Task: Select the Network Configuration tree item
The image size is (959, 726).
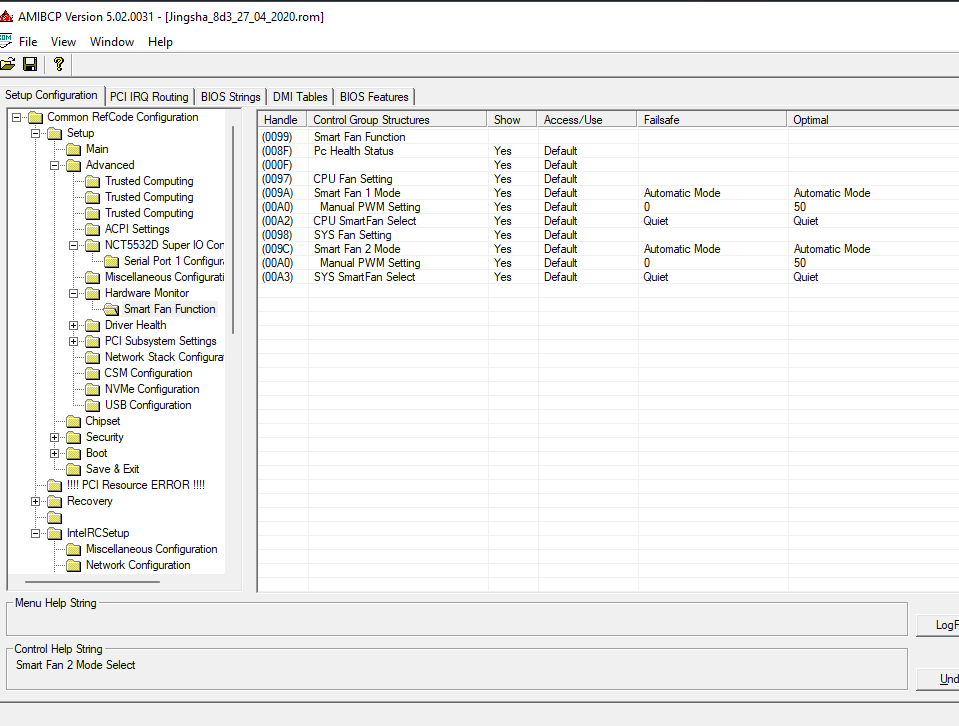Action: click(x=138, y=565)
